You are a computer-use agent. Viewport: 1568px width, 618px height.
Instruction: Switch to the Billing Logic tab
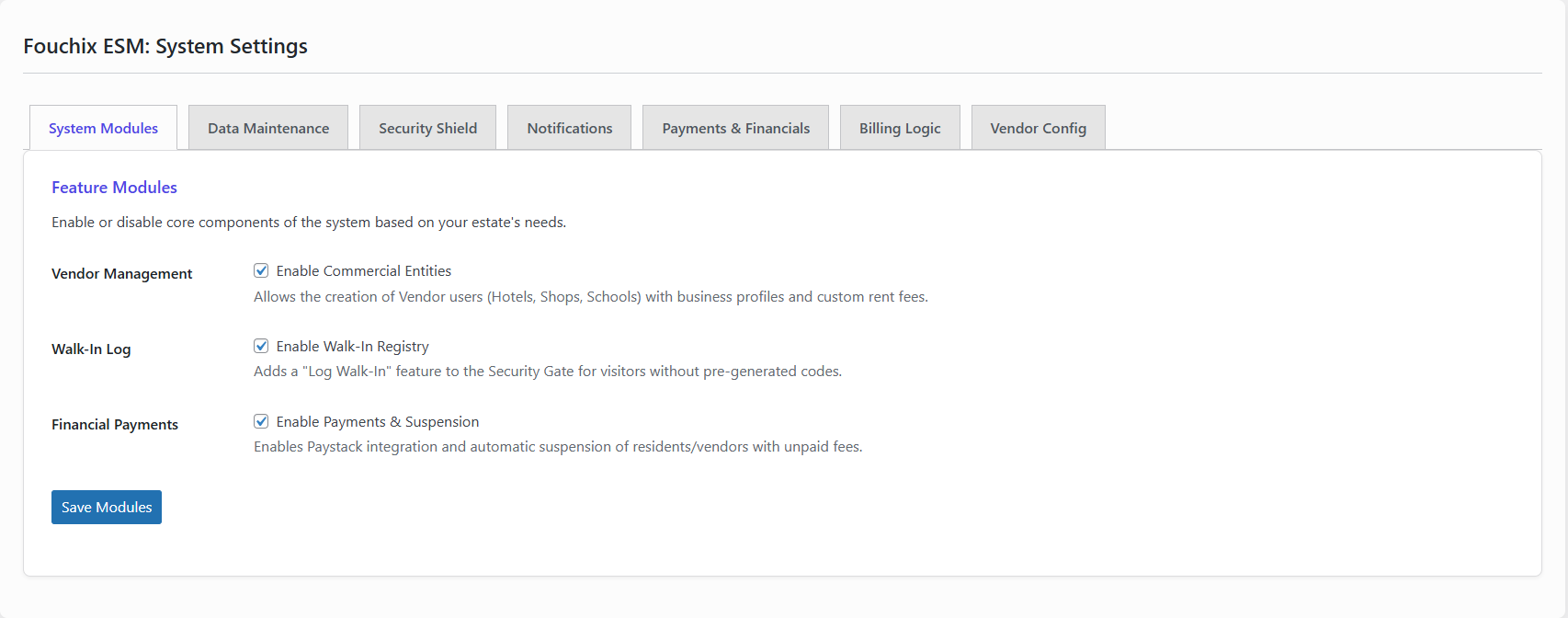(900, 128)
